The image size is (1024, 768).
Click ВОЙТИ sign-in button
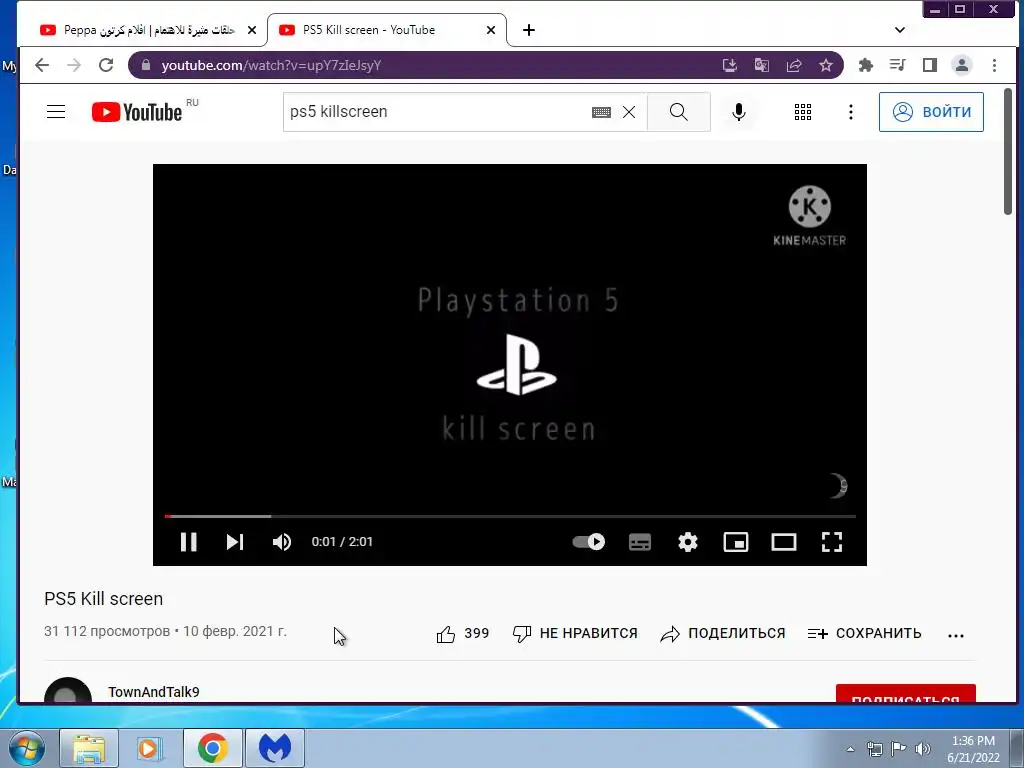point(931,112)
